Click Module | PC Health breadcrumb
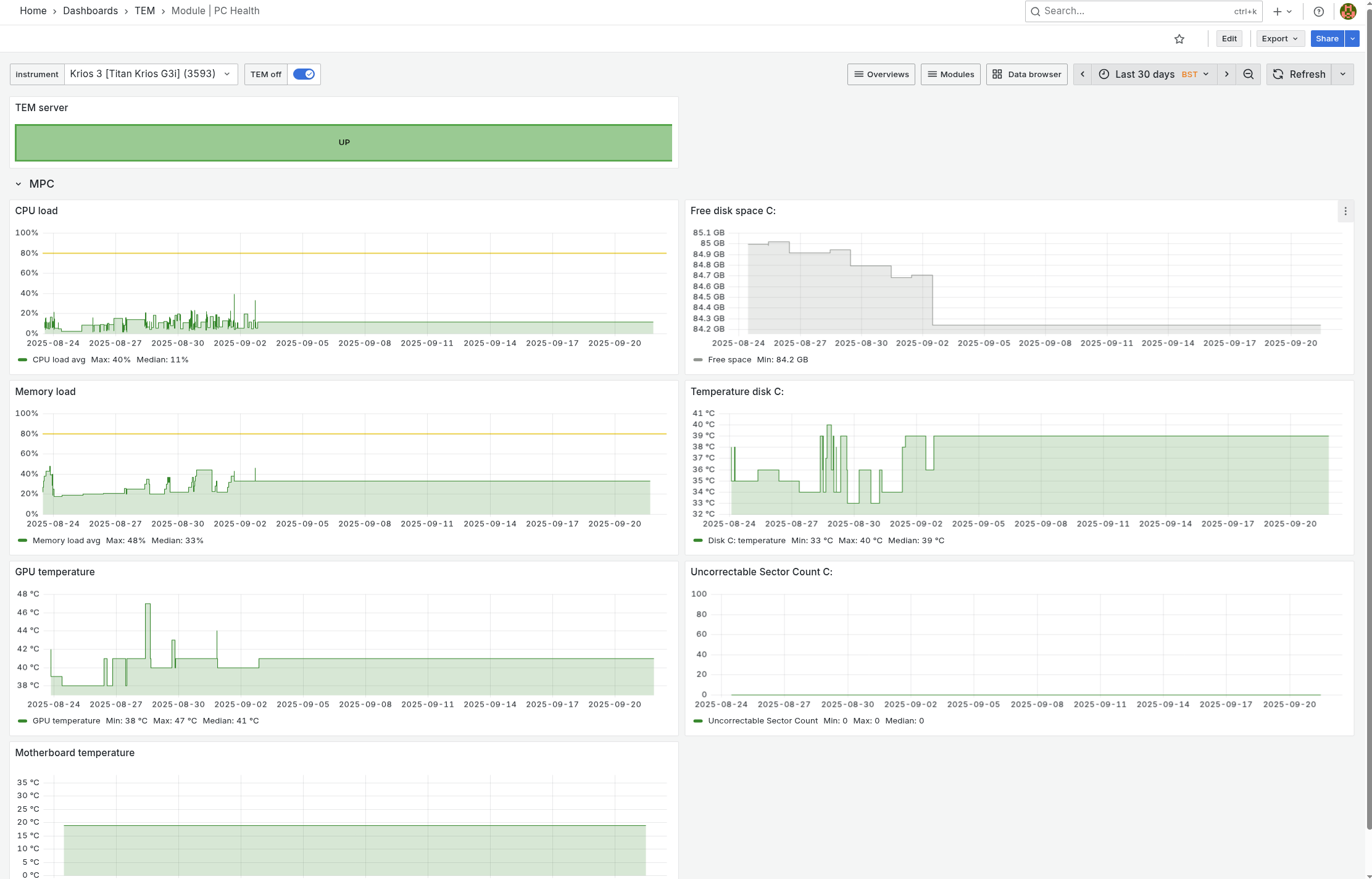1372x879 pixels. point(215,11)
